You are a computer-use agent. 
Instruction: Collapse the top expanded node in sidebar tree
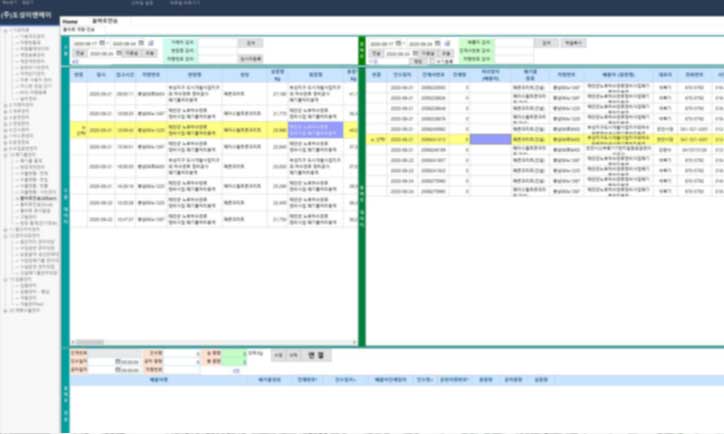pyautogui.click(x=6, y=31)
